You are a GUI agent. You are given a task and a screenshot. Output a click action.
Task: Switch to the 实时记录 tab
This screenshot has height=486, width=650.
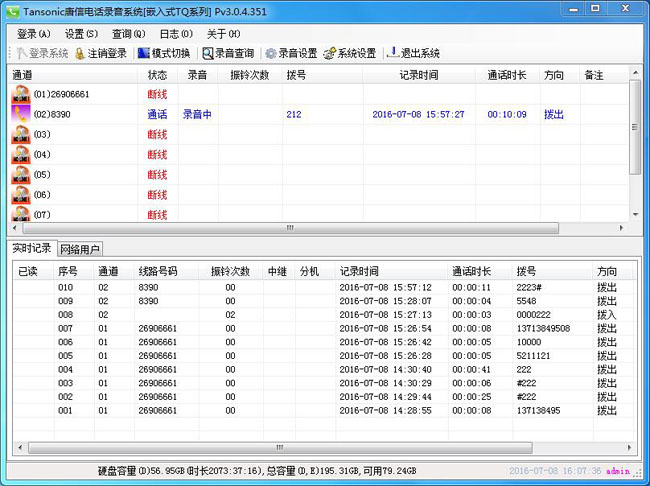coord(31,249)
